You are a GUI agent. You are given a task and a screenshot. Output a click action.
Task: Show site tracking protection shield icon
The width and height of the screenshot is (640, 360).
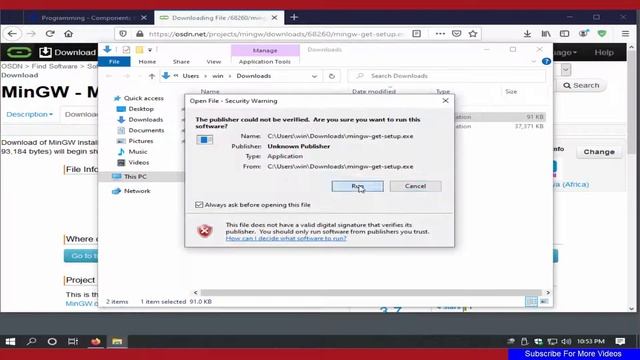(x=123, y=34)
